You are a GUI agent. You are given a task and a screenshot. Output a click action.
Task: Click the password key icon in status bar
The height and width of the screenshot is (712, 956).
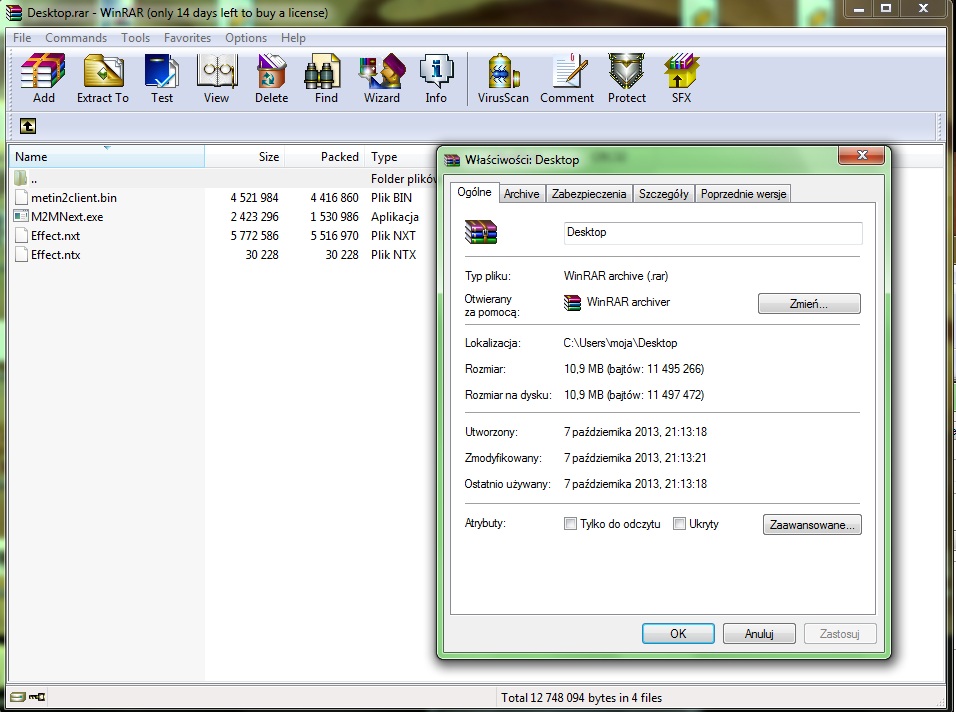[x=37, y=697]
